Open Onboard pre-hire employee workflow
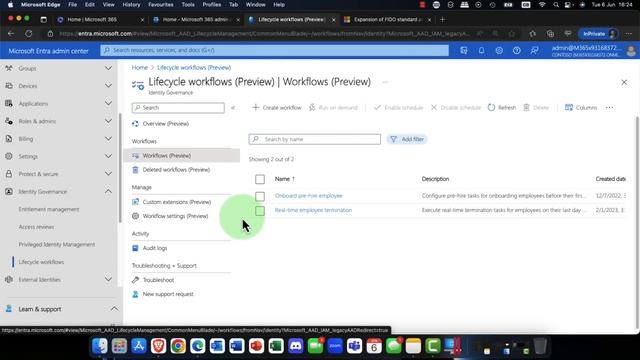This screenshot has height=360, width=640. 309,196
